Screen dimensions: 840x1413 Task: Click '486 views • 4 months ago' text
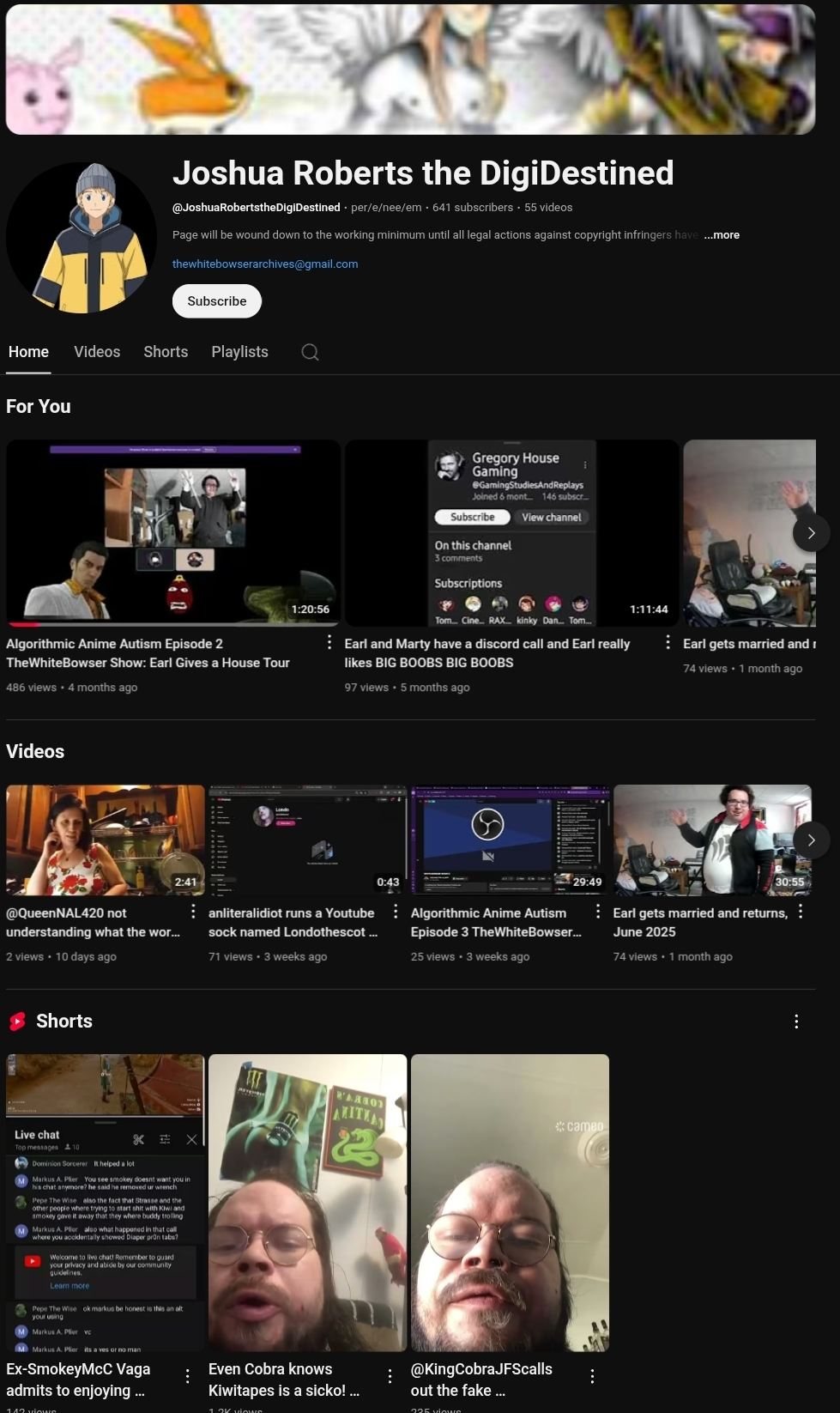coord(72,688)
